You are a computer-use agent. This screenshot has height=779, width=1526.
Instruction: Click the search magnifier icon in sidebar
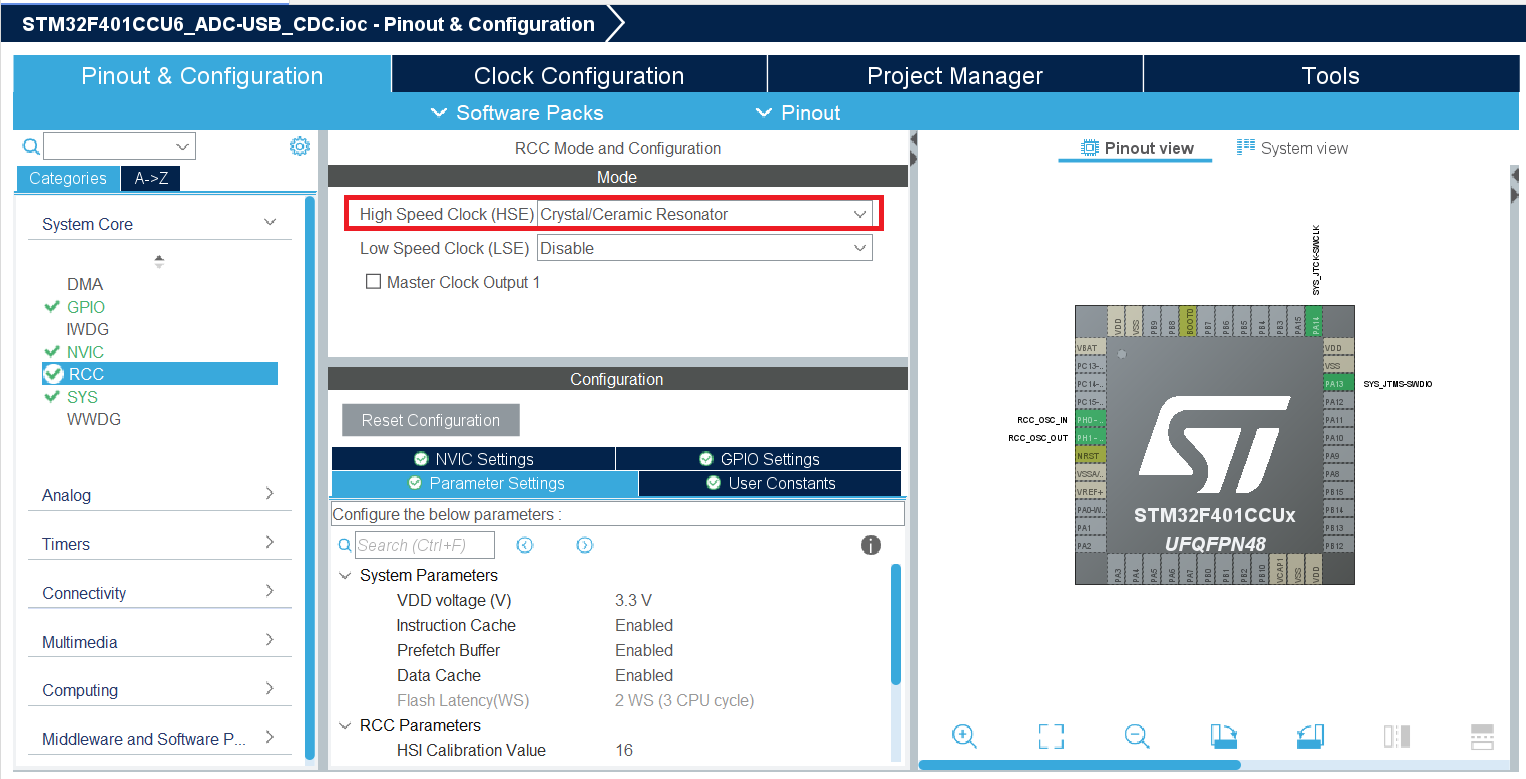point(31,147)
